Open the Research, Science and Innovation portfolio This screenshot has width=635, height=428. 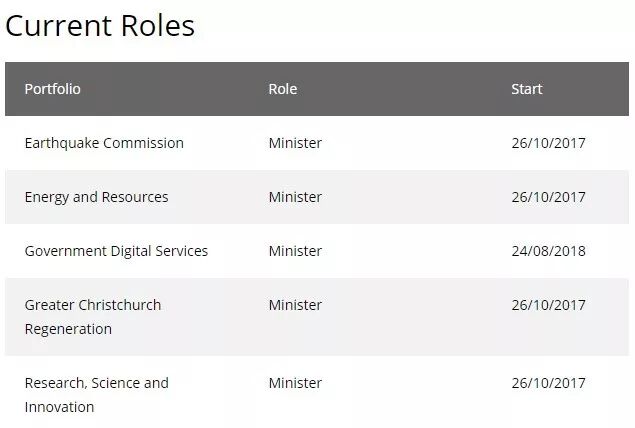click(96, 395)
